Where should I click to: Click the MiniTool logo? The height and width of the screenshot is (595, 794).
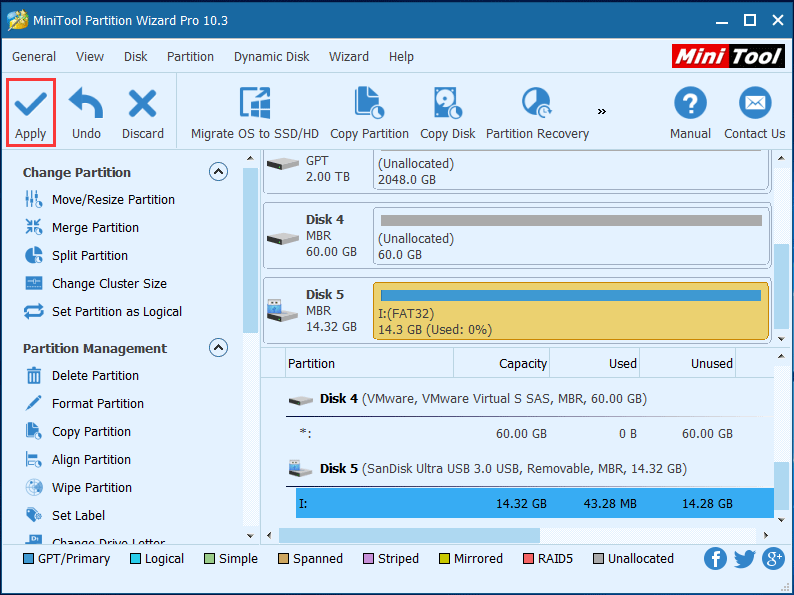[x=729, y=56]
